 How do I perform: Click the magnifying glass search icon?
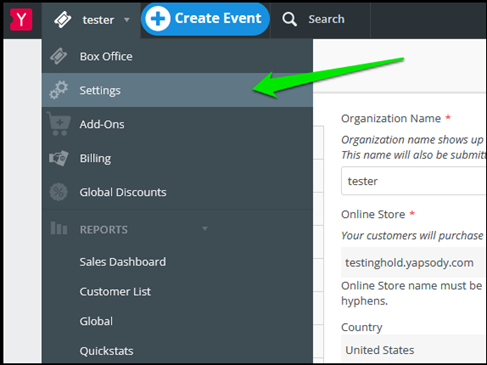[289, 19]
